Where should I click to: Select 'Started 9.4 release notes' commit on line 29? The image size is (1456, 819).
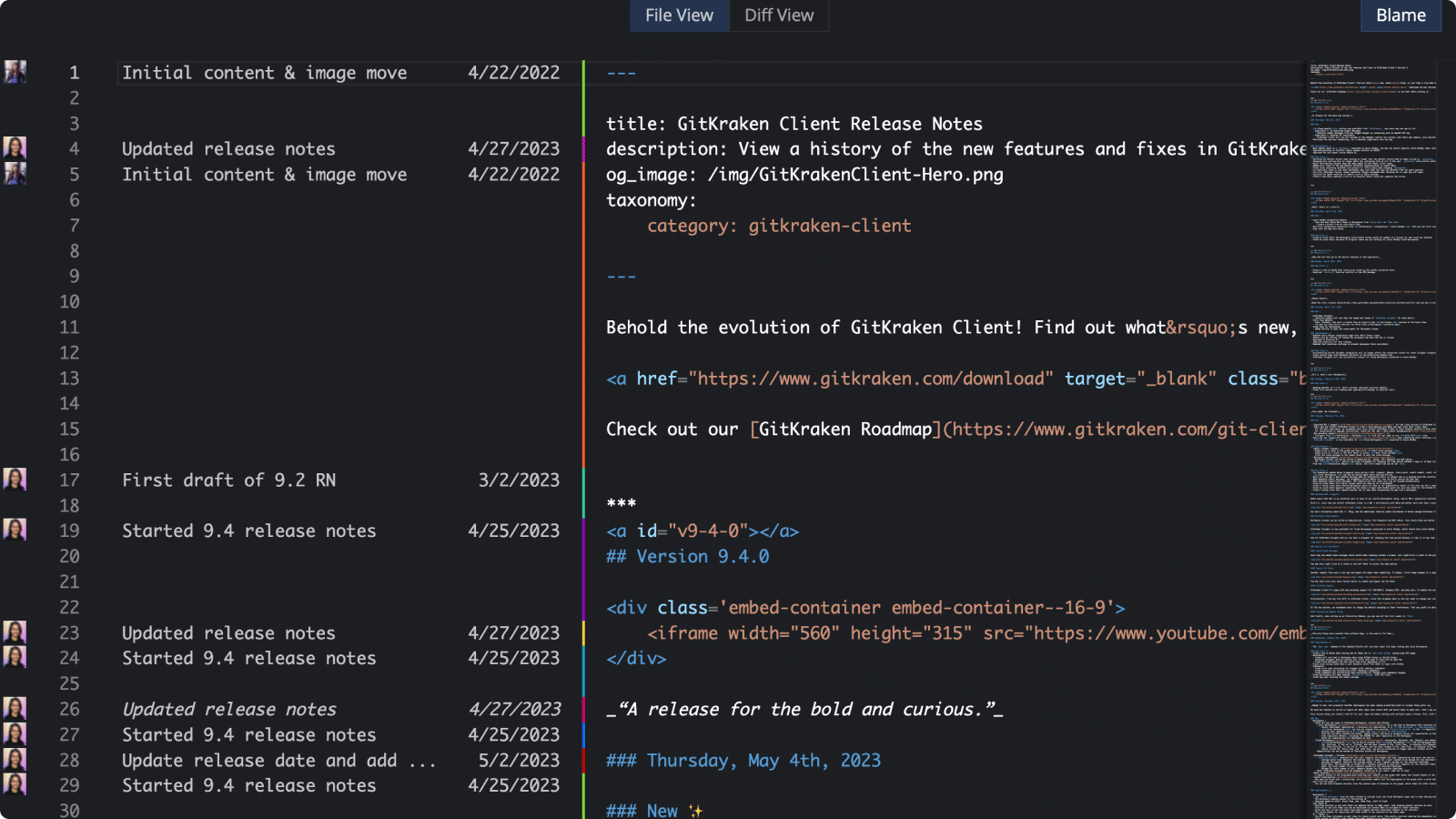(249, 786)
